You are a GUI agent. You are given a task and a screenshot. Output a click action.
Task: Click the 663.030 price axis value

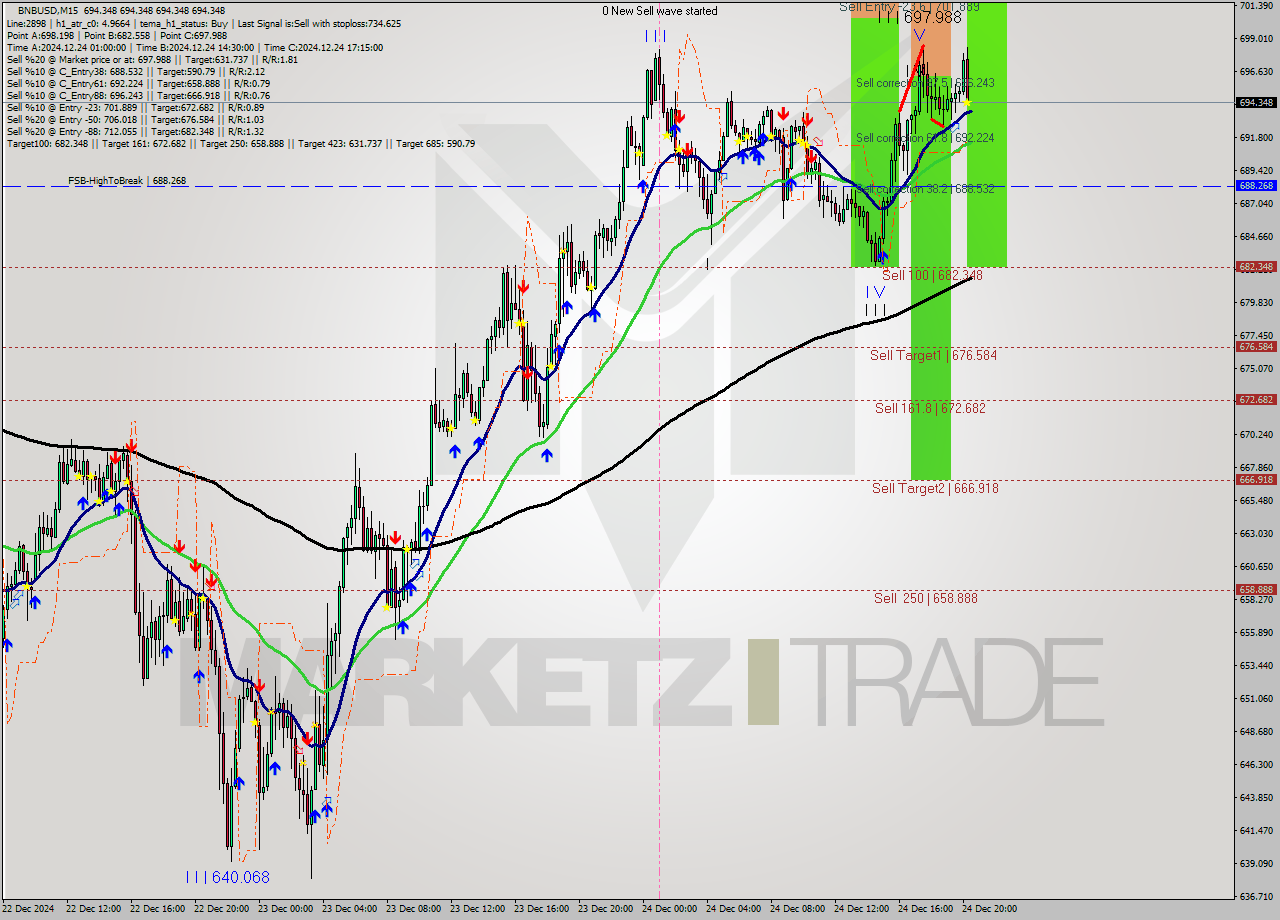pos(1256,534)
